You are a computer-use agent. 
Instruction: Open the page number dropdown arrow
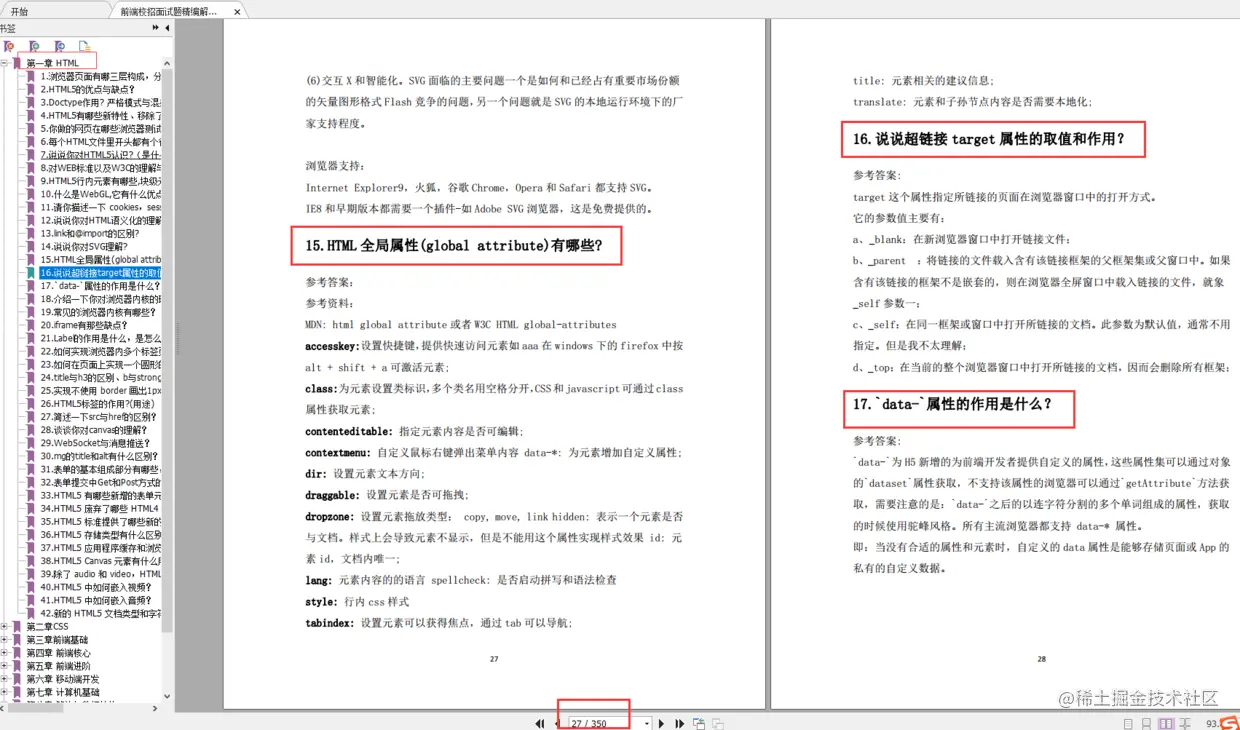click(x=647, y=723)
